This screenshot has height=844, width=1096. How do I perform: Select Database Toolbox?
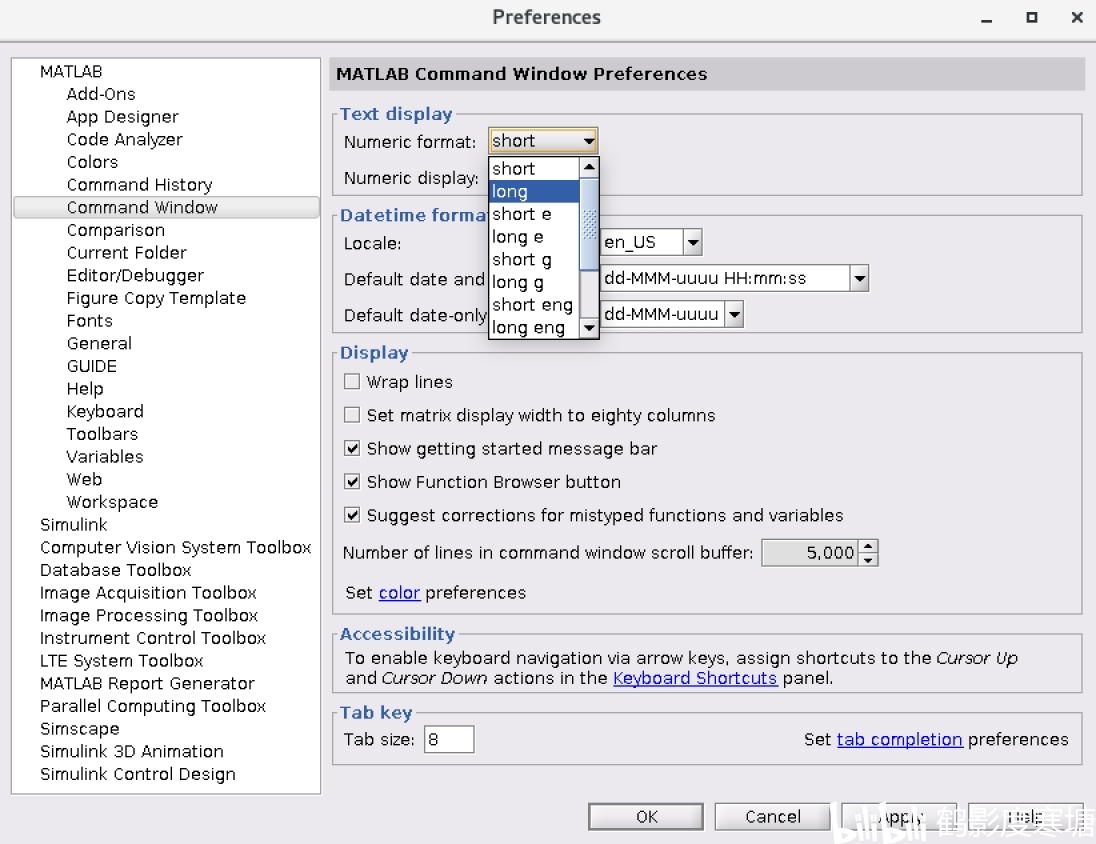coord(115,570)
